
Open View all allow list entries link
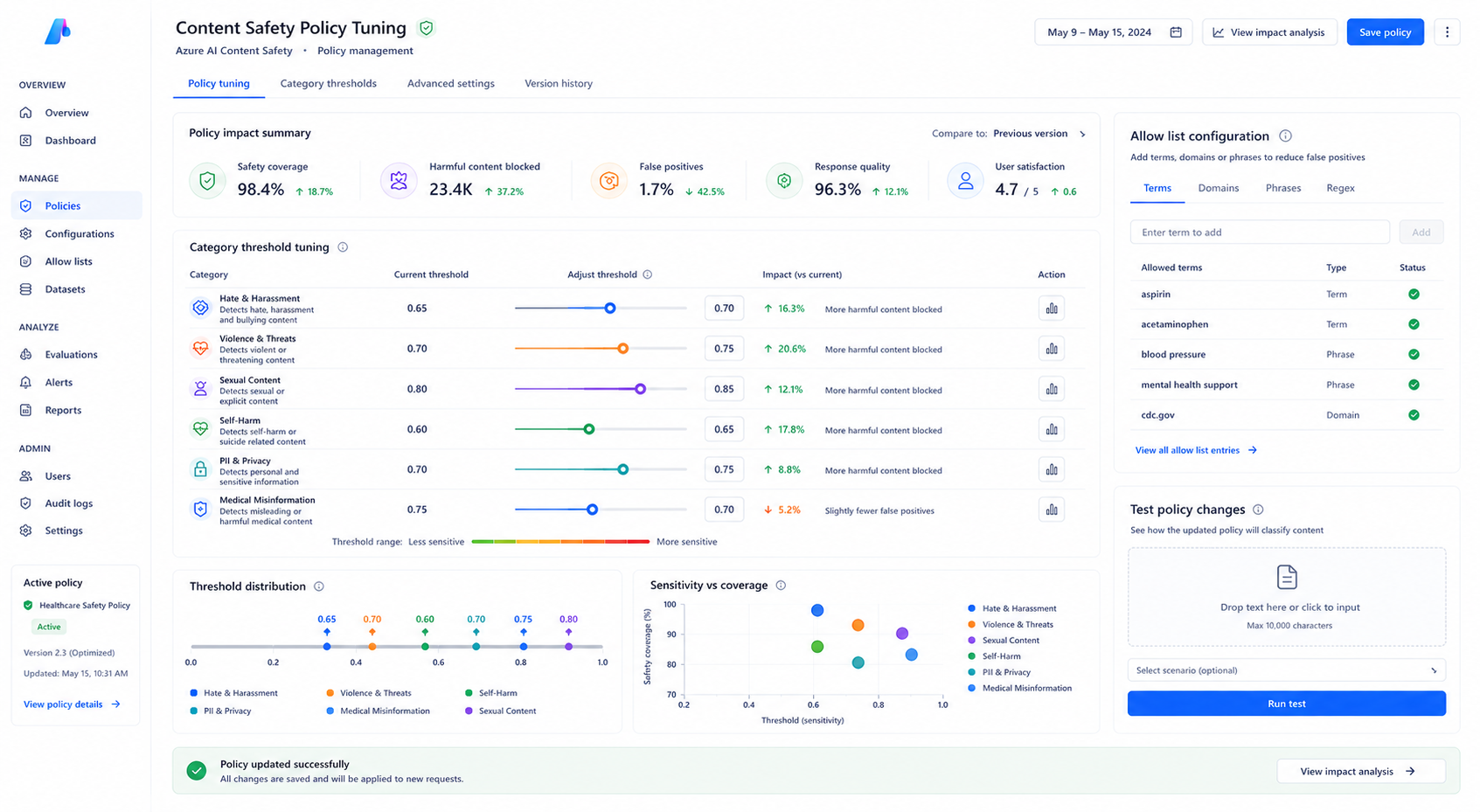(1195, 450)
